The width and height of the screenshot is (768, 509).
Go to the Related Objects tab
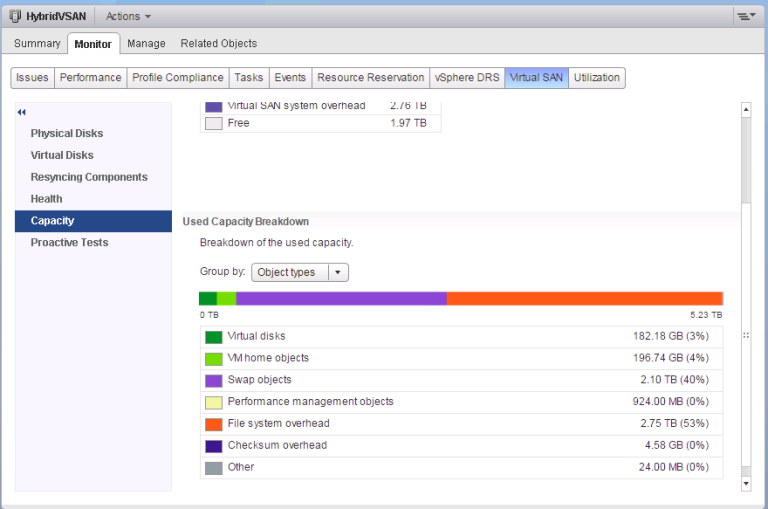218,43
